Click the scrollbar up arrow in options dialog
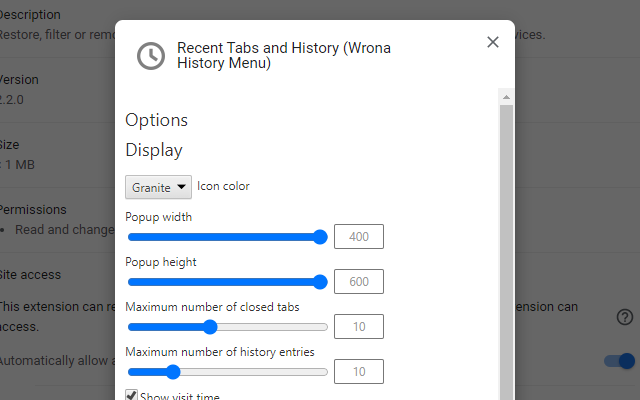640x400 pixels. point(506,97)
